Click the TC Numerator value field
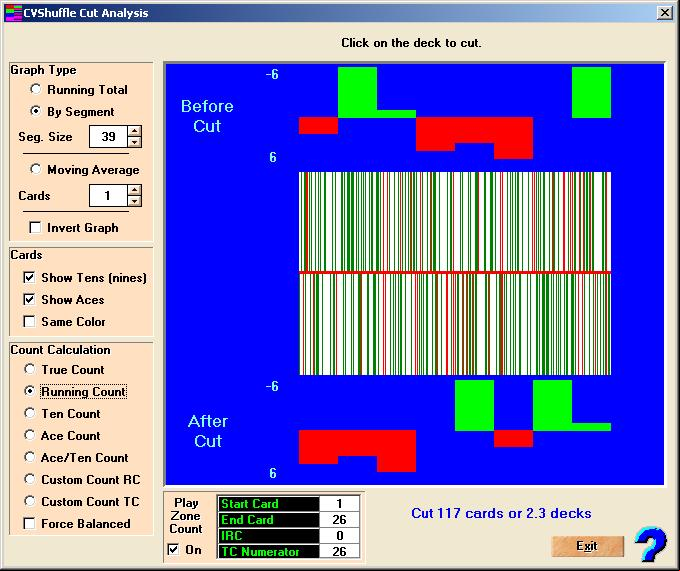Screen dimensions: 680x571 click(339, 551)
